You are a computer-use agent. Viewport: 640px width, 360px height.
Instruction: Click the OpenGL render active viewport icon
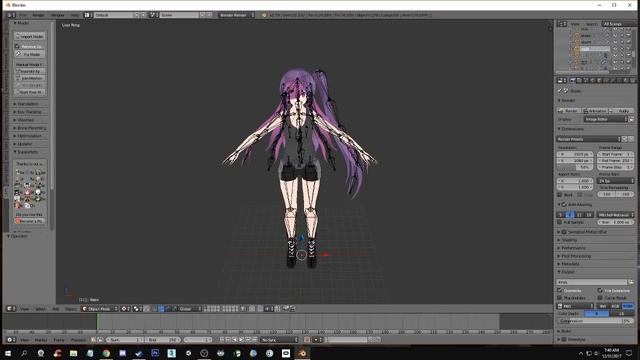pos(287,309)
